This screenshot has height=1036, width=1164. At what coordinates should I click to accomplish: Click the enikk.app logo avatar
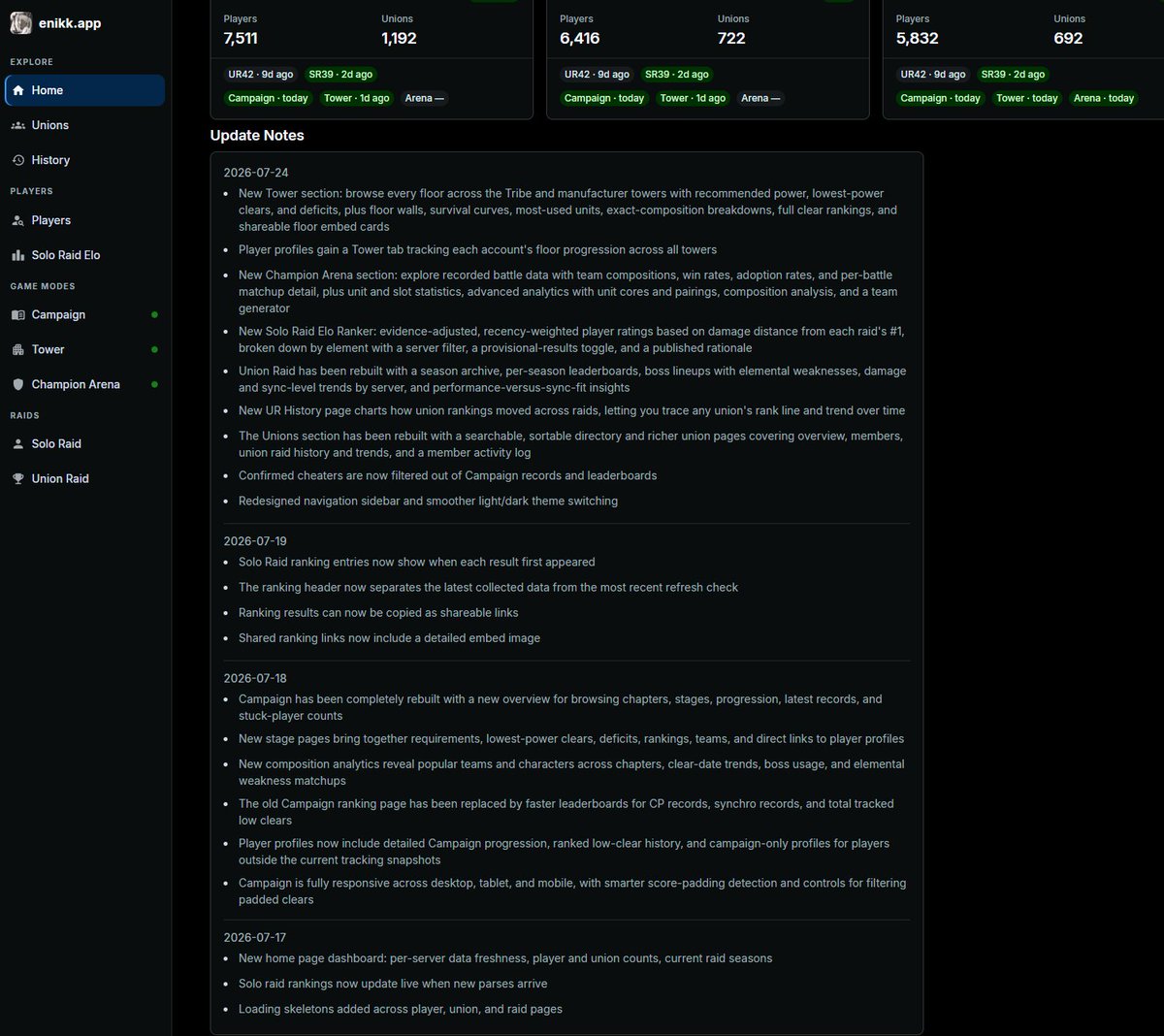pos(20,23)
